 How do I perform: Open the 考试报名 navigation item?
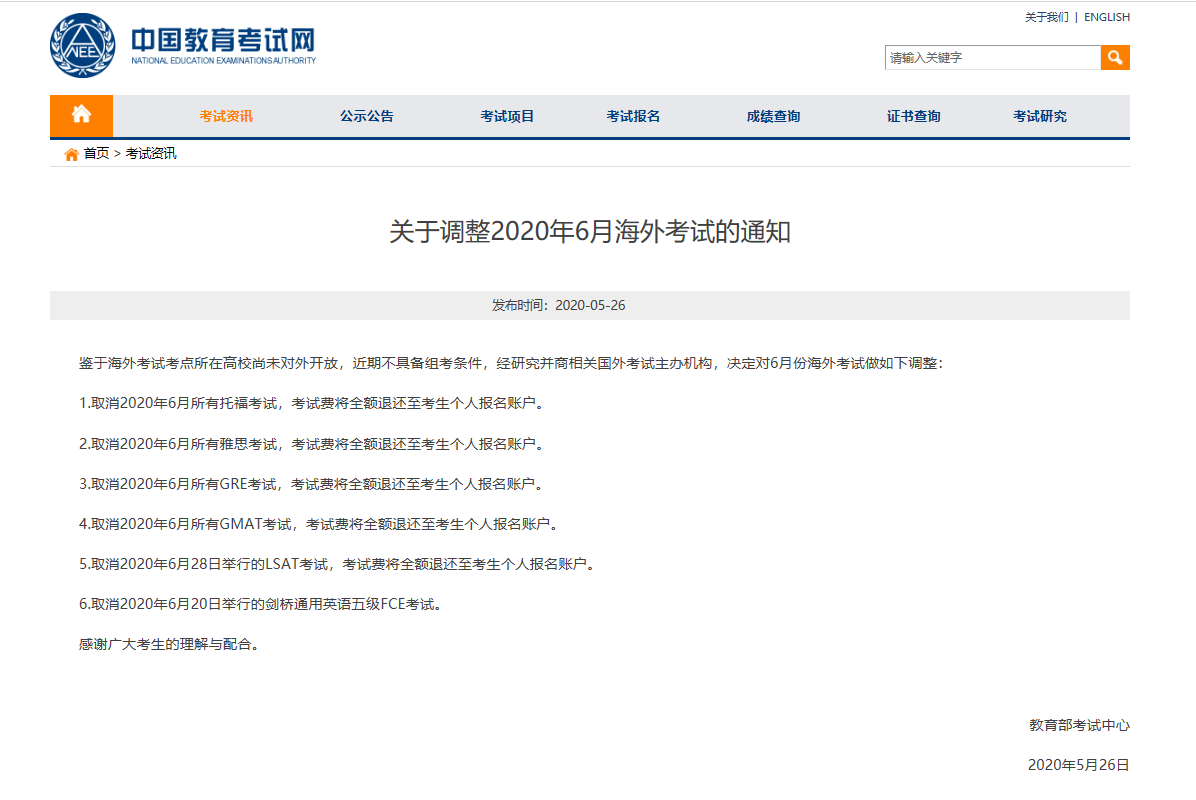633,116
